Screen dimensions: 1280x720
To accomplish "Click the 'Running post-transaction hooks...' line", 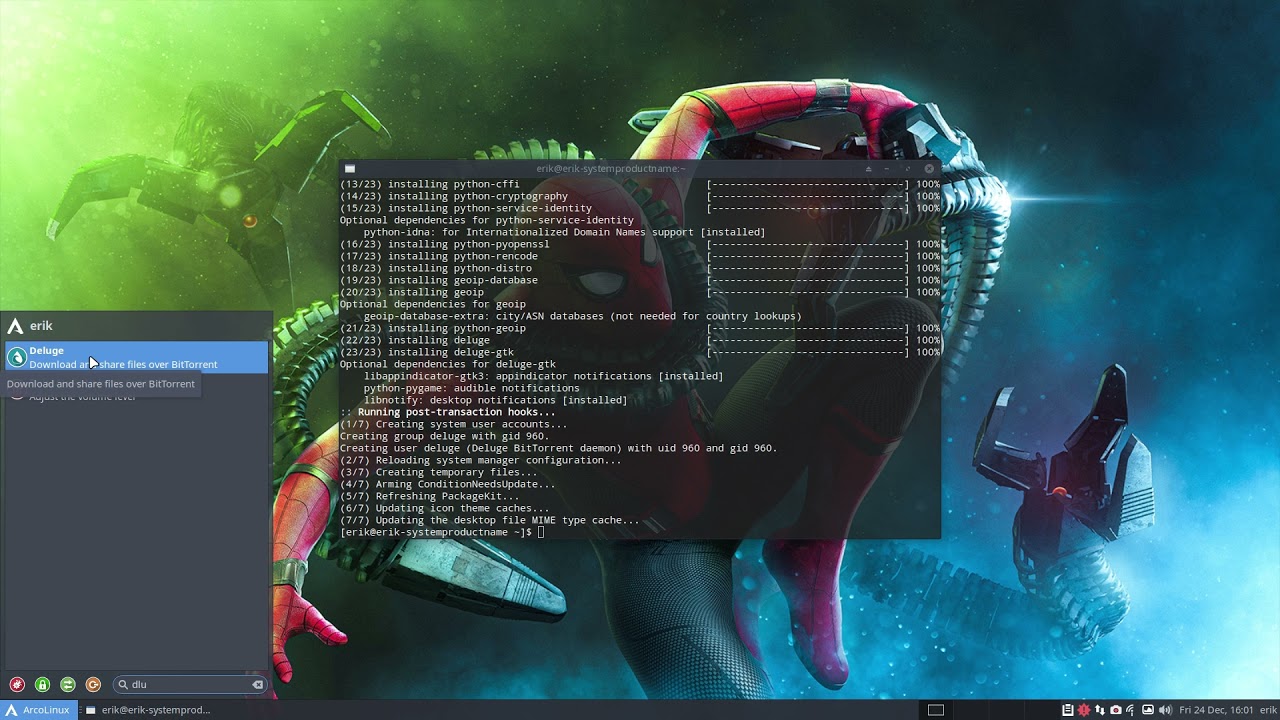I will coord(447,412).
